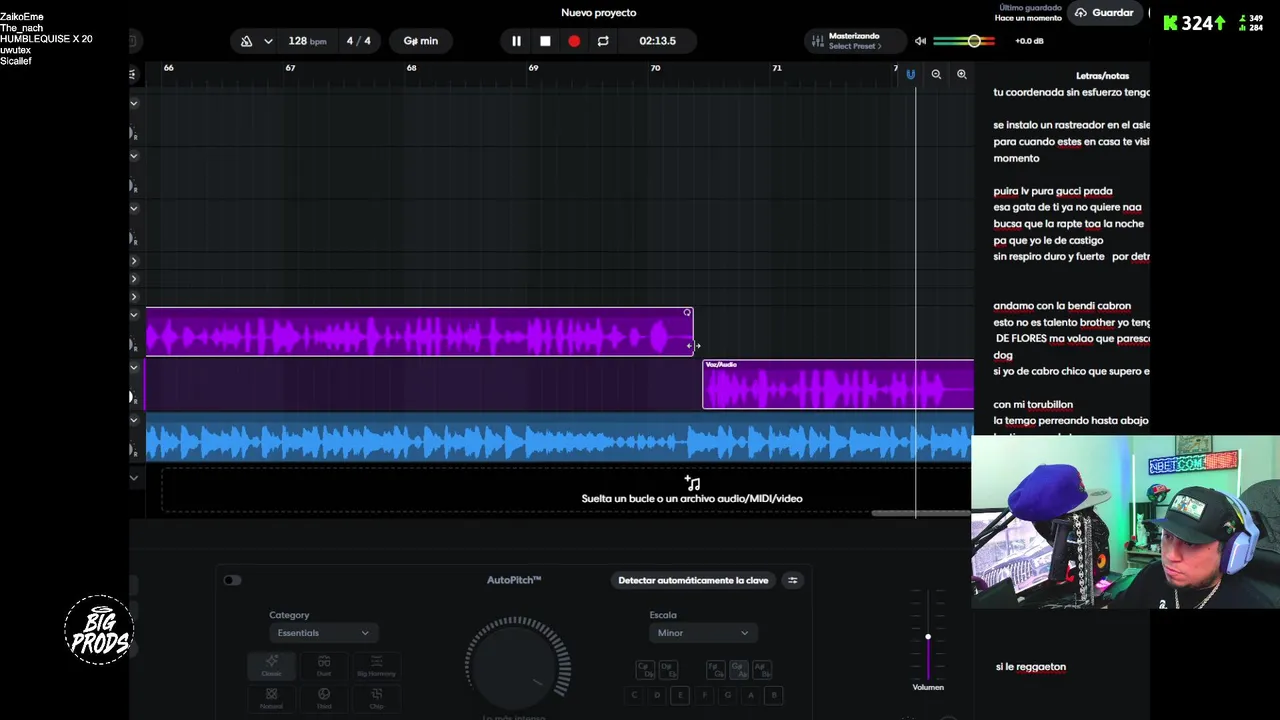Select the Voz/Audio clip

[838, 385]
